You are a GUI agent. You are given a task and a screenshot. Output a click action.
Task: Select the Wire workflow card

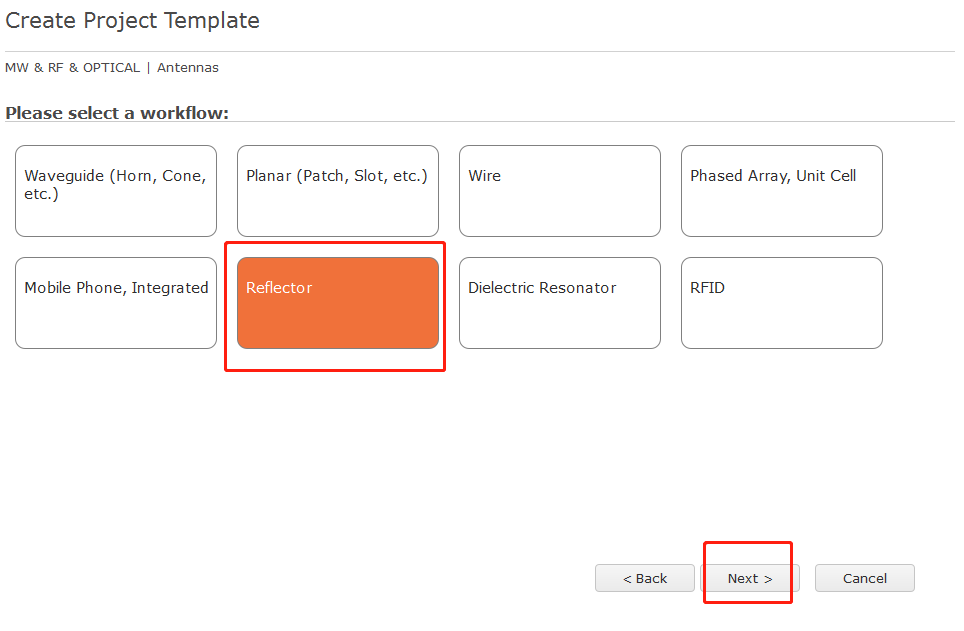click(x=559, y=191)
